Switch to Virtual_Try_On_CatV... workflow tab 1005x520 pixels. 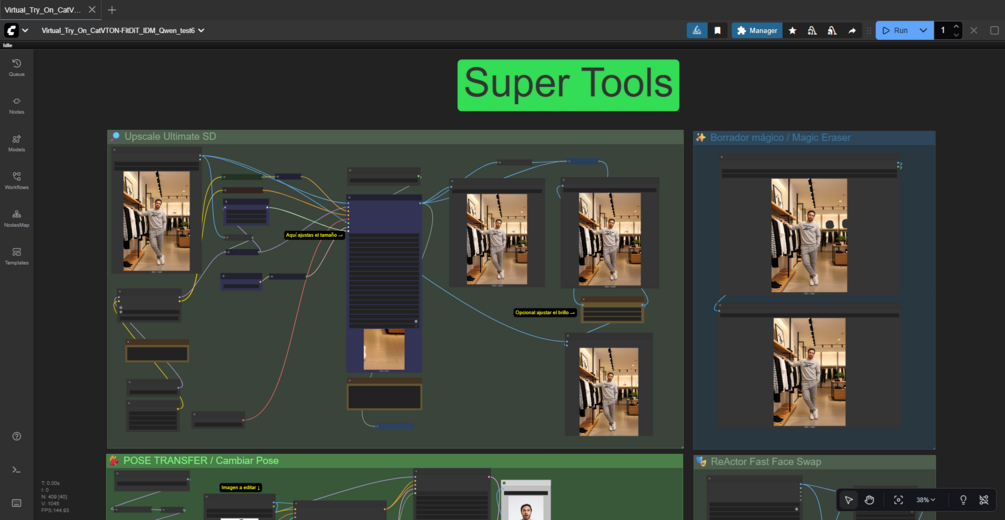(43, 10)
